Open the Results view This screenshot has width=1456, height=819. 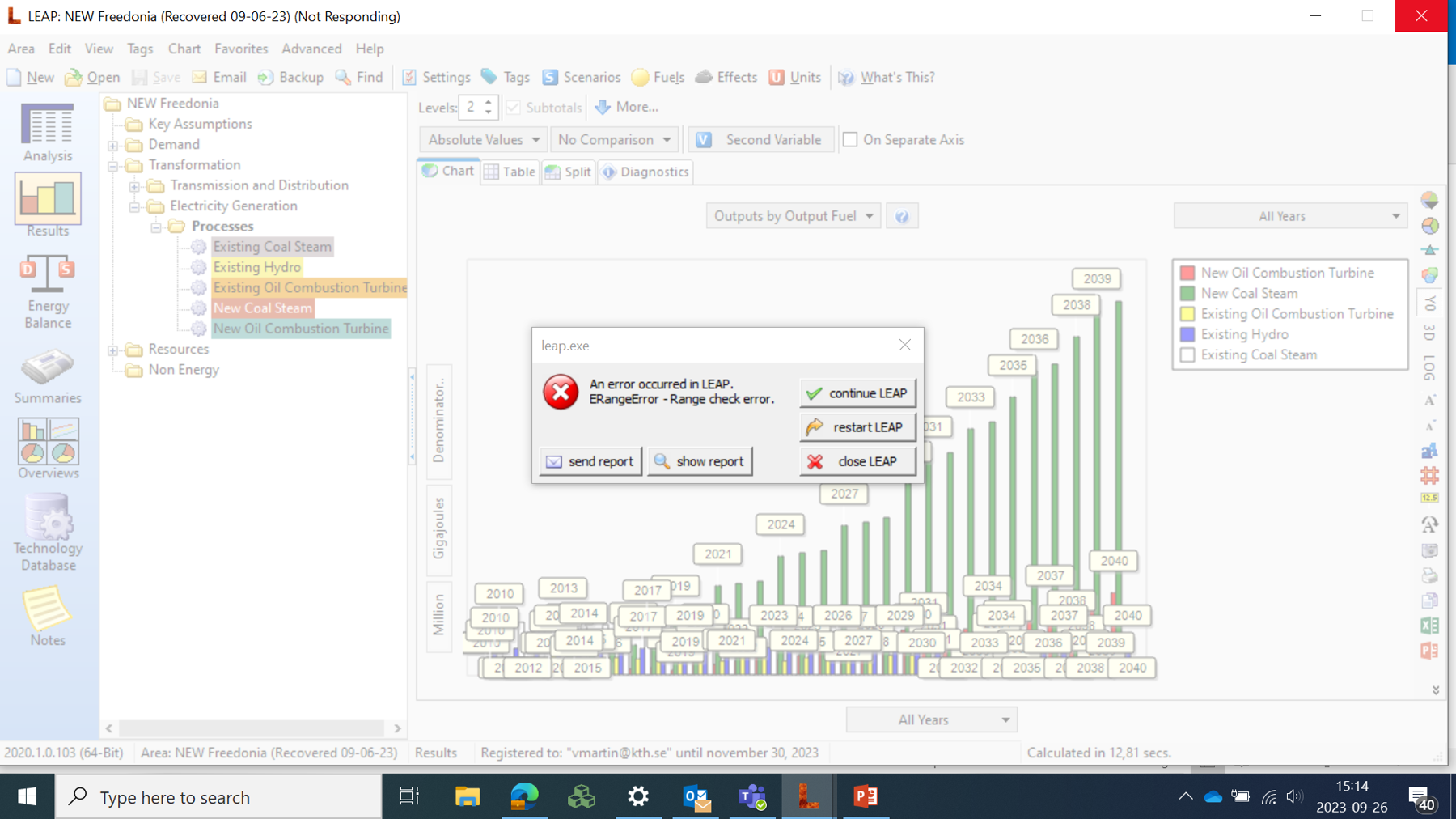pos(48,206)
